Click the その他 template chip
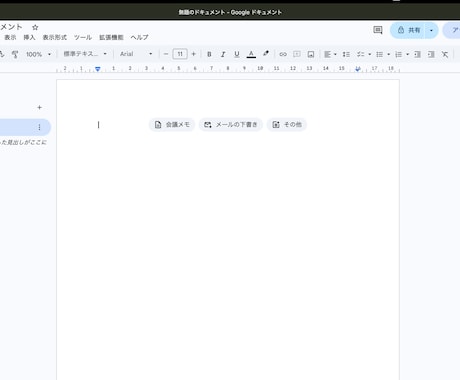This screenshot has width=460, height=380. [287, 125]
